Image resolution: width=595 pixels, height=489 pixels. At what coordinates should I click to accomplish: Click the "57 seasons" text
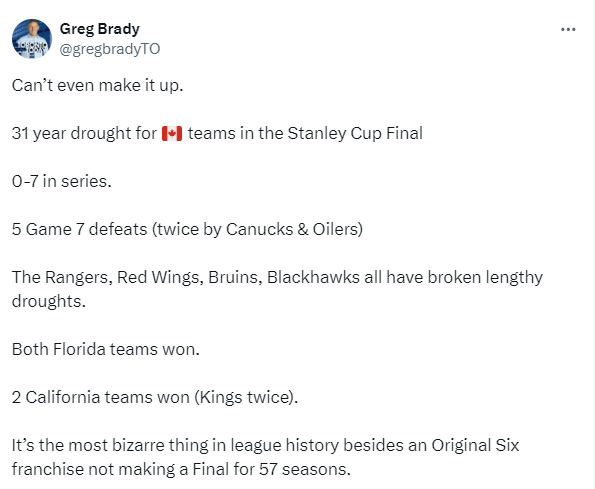(x=303, y=469)
